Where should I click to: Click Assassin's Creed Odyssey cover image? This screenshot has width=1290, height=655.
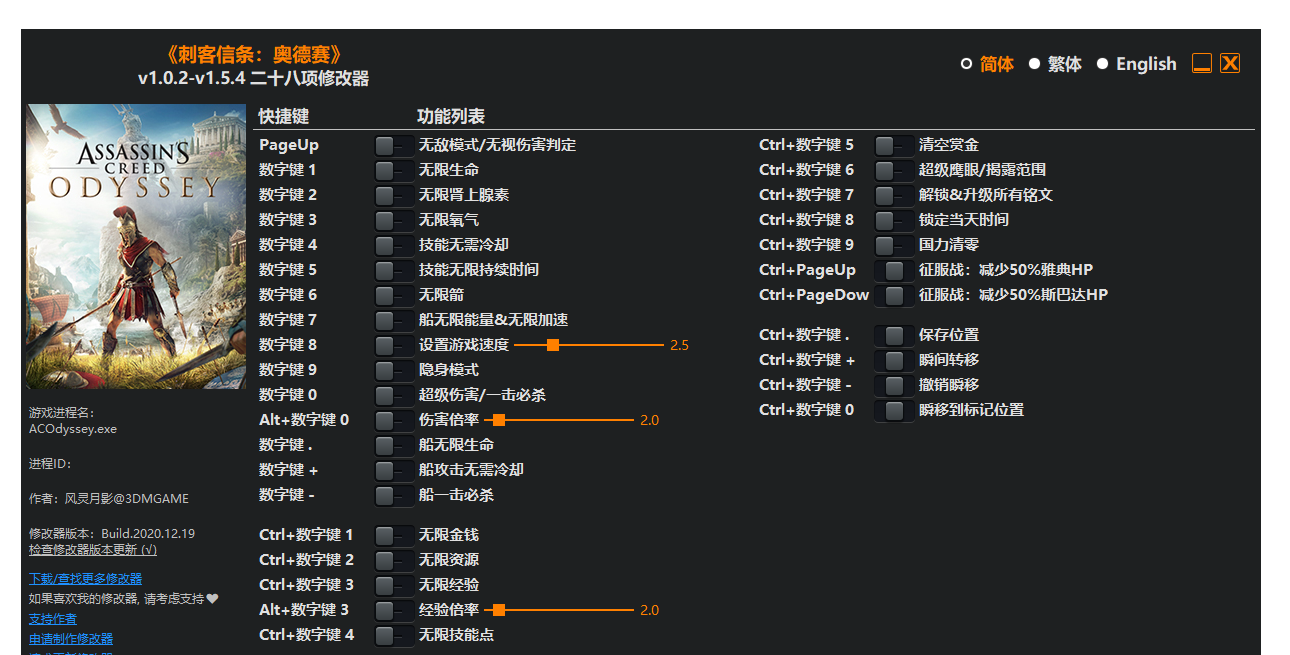pos(136,246)
